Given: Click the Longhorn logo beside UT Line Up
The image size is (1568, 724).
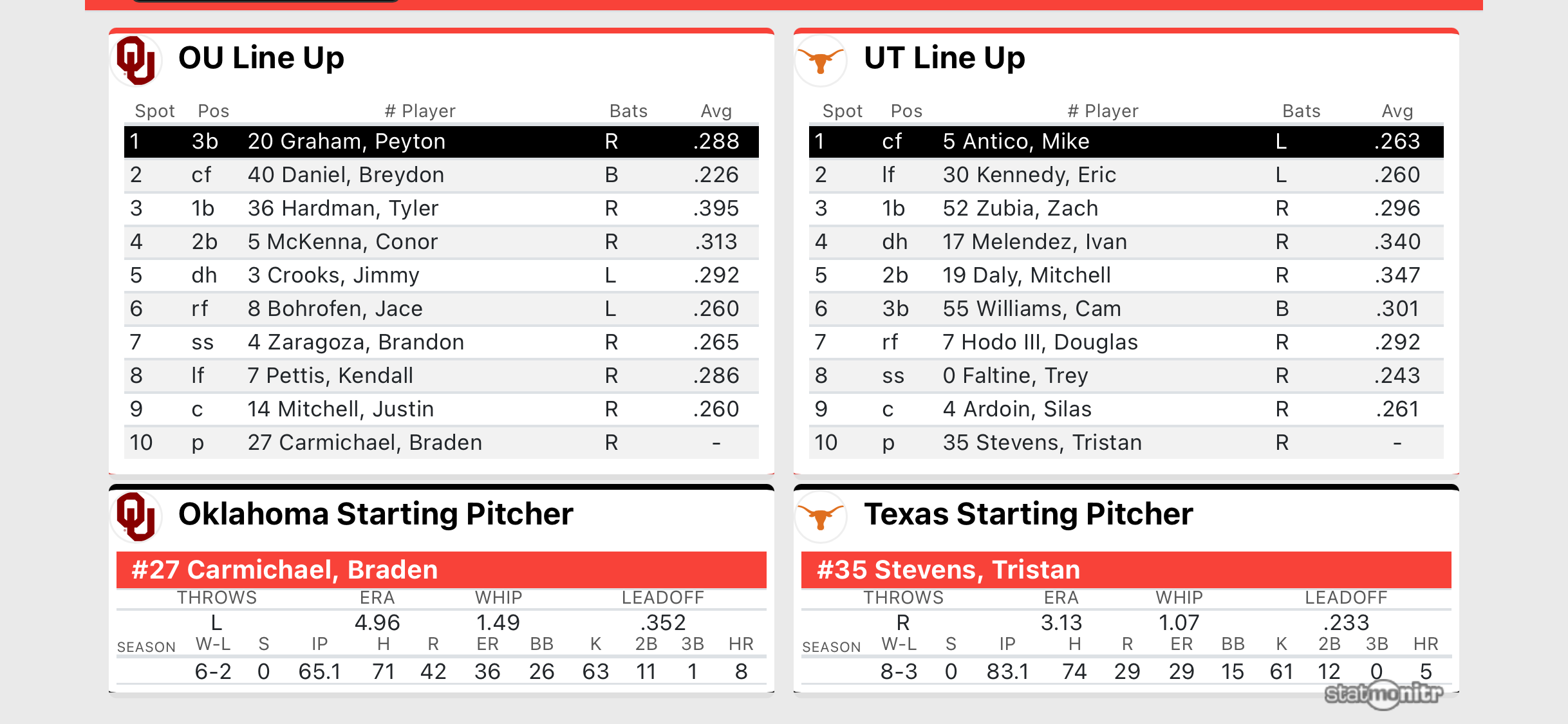Looking at the screenshot, I should tap(821, 60).
